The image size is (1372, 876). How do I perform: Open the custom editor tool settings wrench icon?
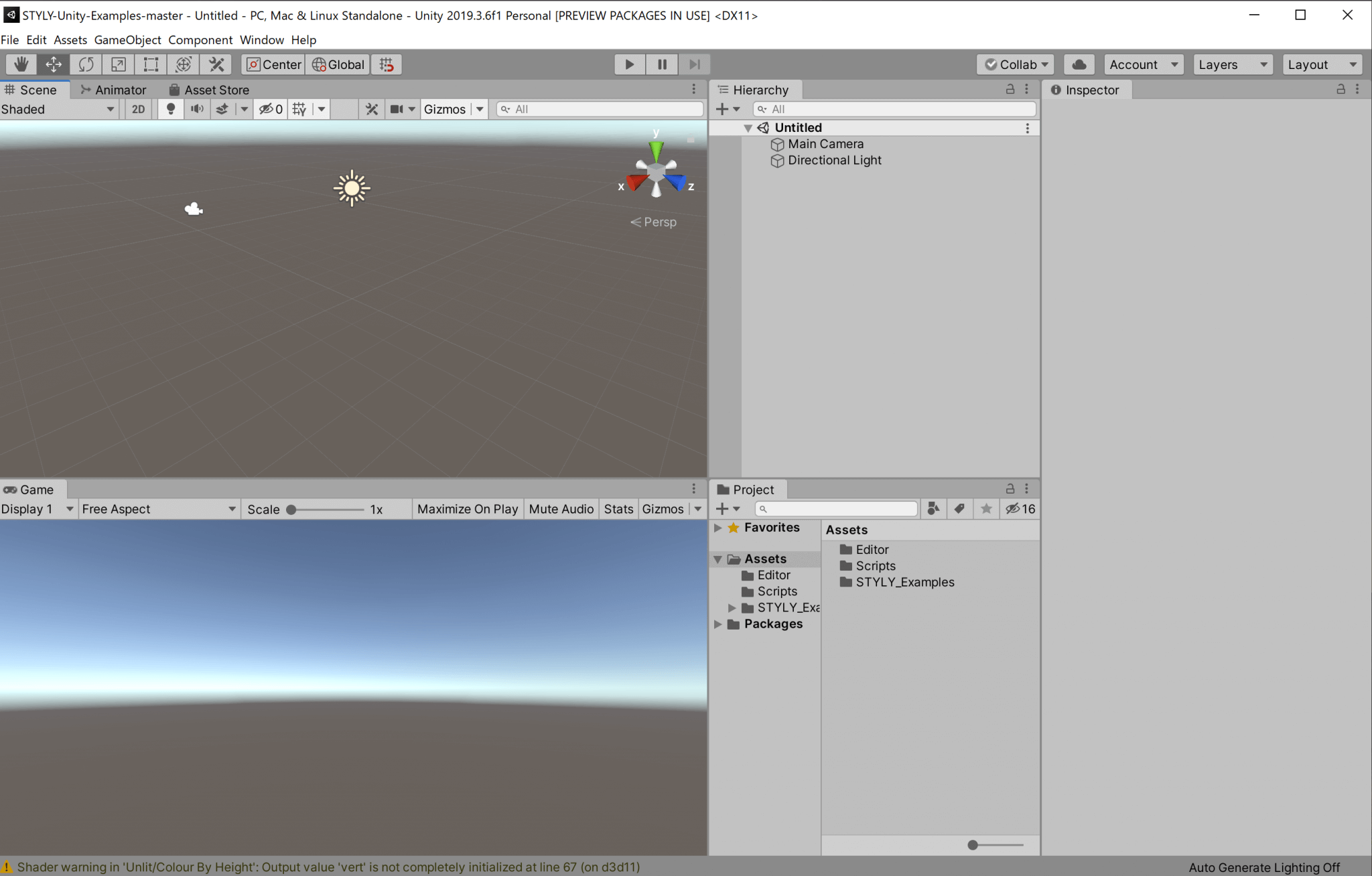(216, 64)
